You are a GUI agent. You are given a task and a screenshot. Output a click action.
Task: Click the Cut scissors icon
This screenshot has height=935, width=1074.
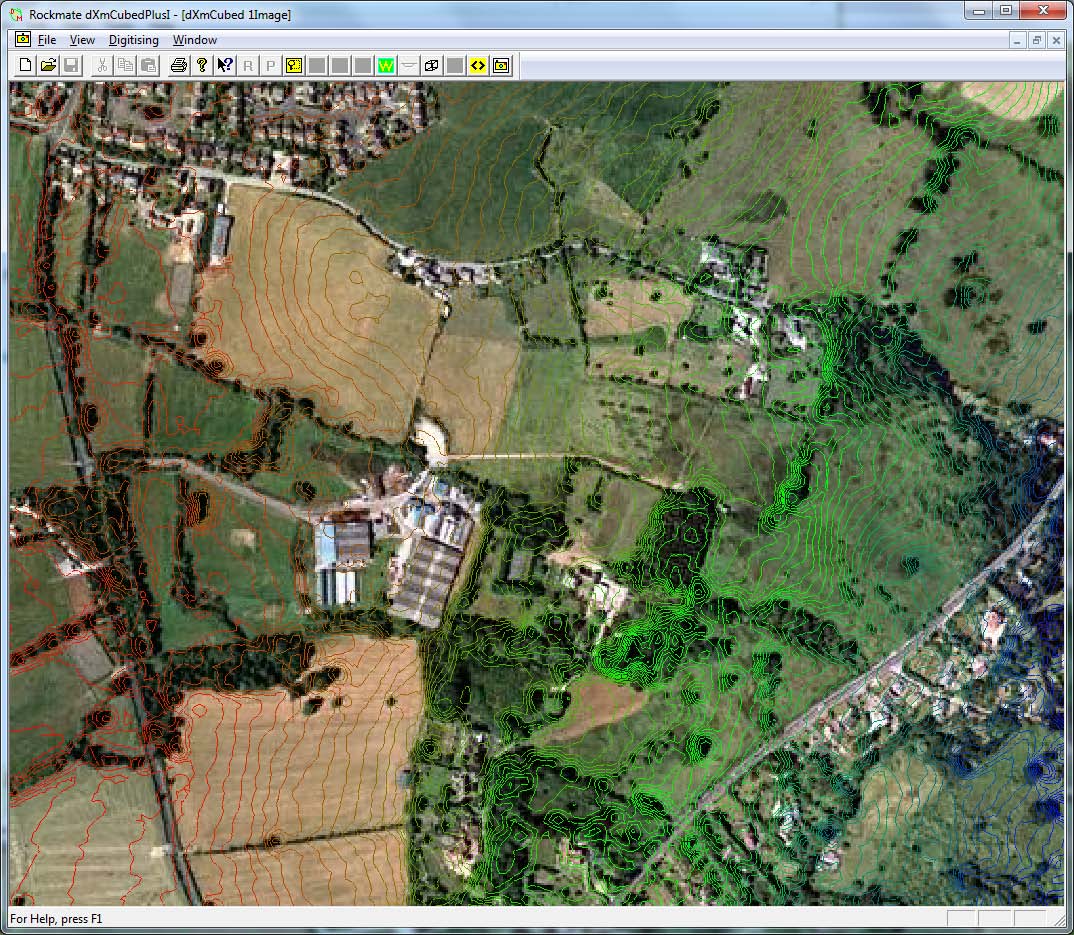click(x=101, y=65)
